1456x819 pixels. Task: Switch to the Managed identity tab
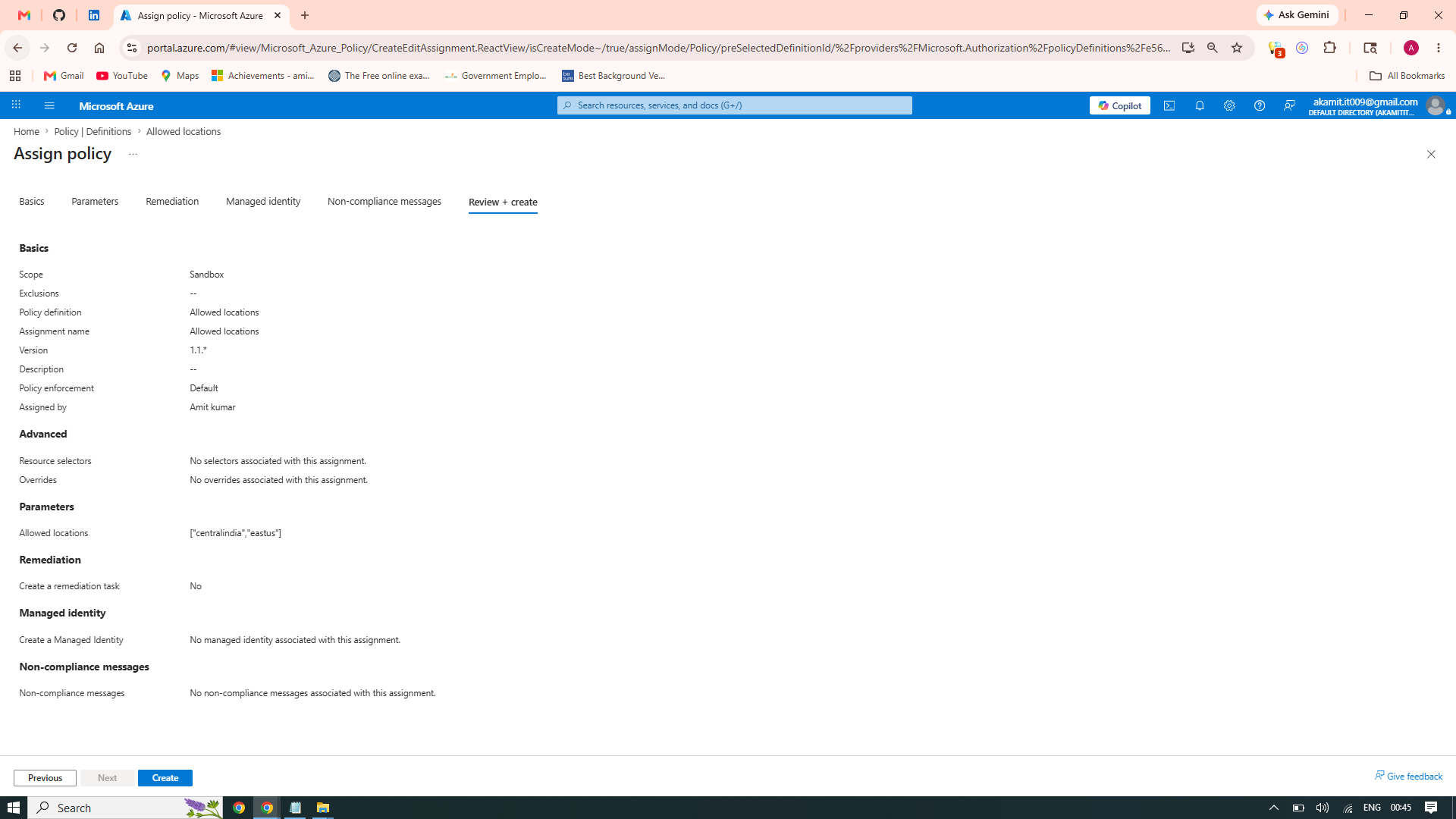click(263, 201)
